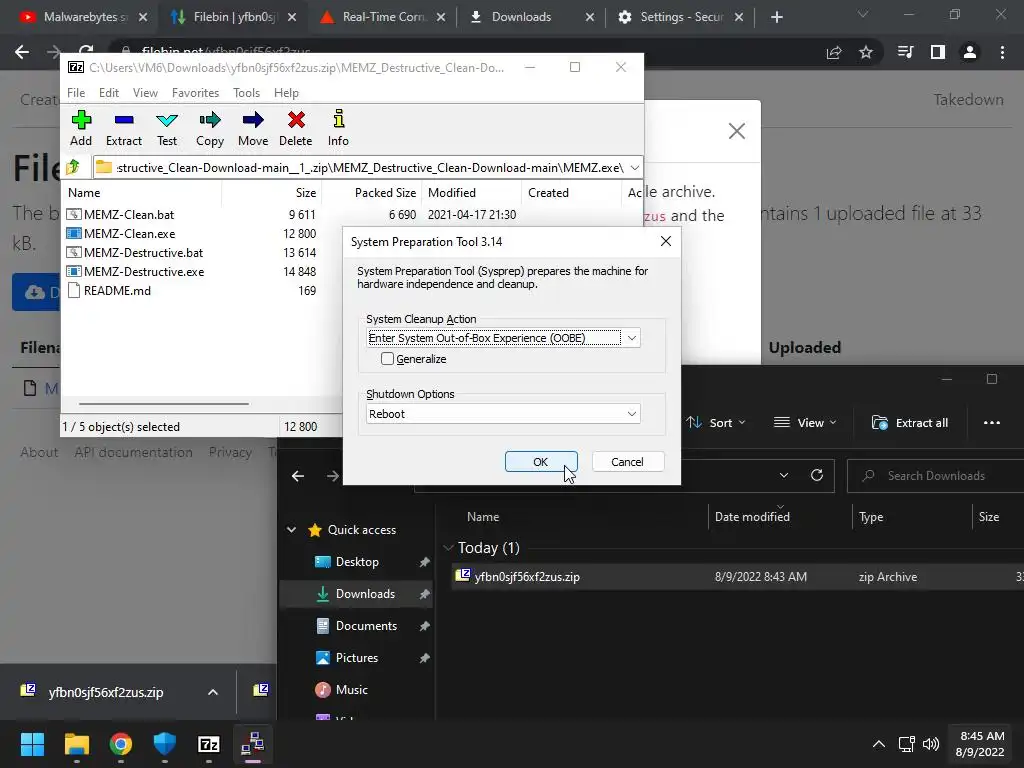Image resolution: width=1024 pixels, height=768 pixels.
Task: Open 7-Zip Help menu
Action: click(286, 93)
